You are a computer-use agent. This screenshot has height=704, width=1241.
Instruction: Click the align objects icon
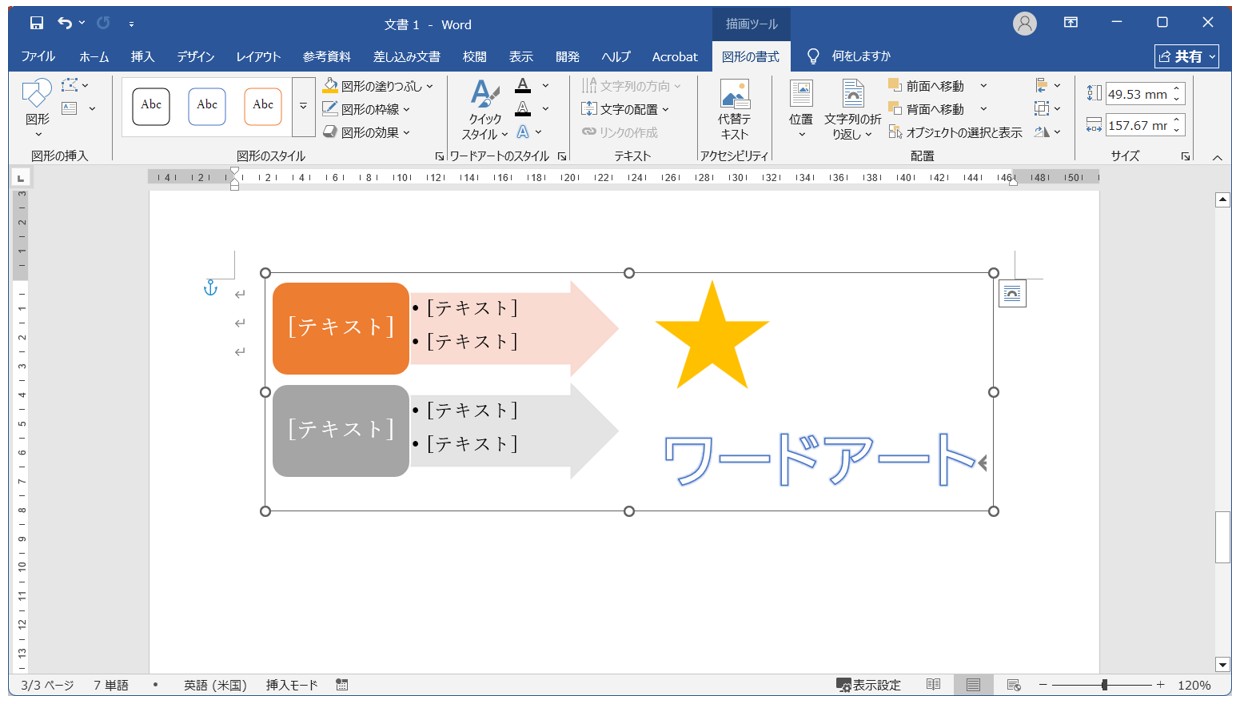pos(1042,86)
